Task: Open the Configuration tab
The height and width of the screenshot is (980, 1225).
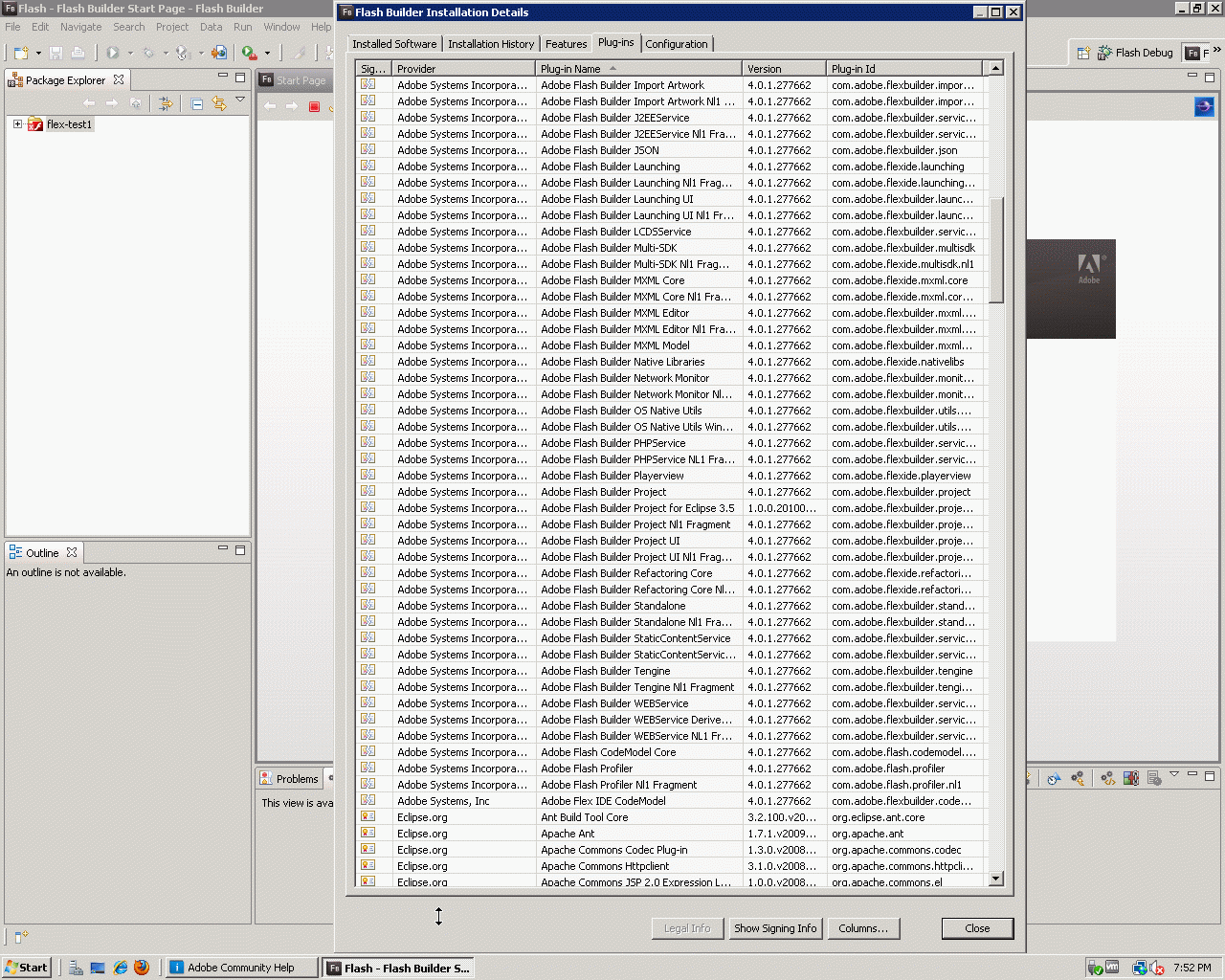Action: click(x=677, y=44)
